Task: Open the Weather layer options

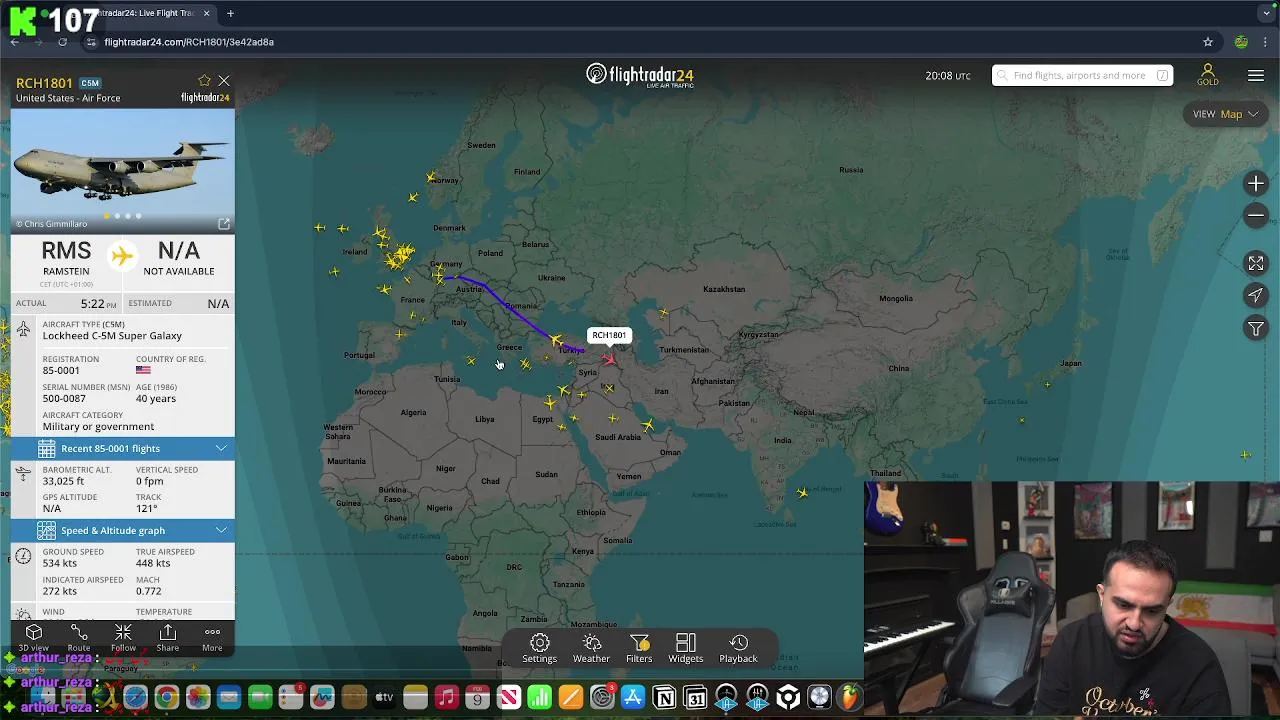Action: tap(591, 648)
